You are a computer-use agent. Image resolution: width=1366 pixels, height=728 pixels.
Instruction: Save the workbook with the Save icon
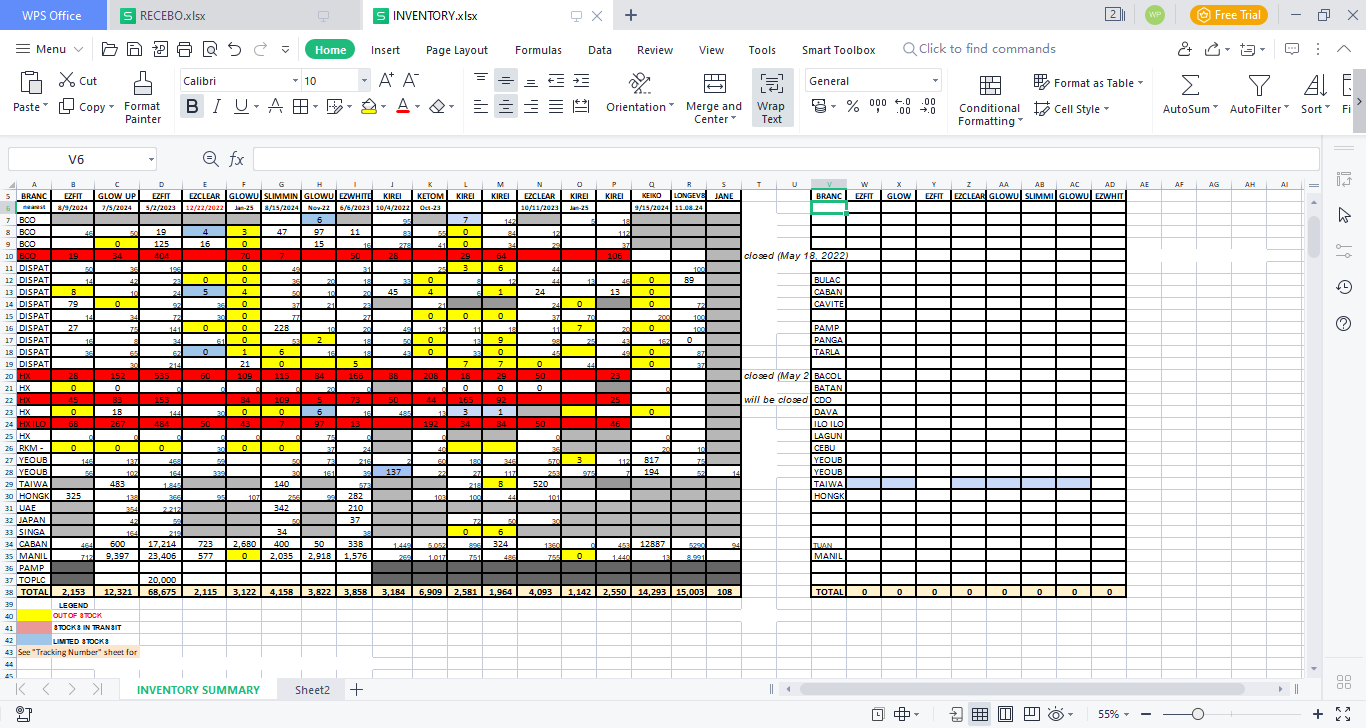pos(135,49)
